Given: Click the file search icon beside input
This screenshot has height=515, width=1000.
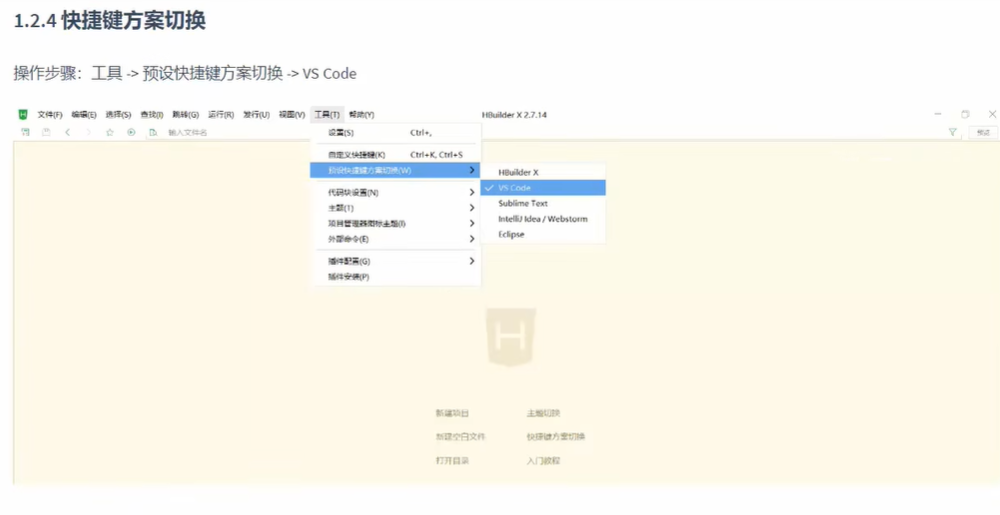Looking at the screenshot, I should point(153,133).
